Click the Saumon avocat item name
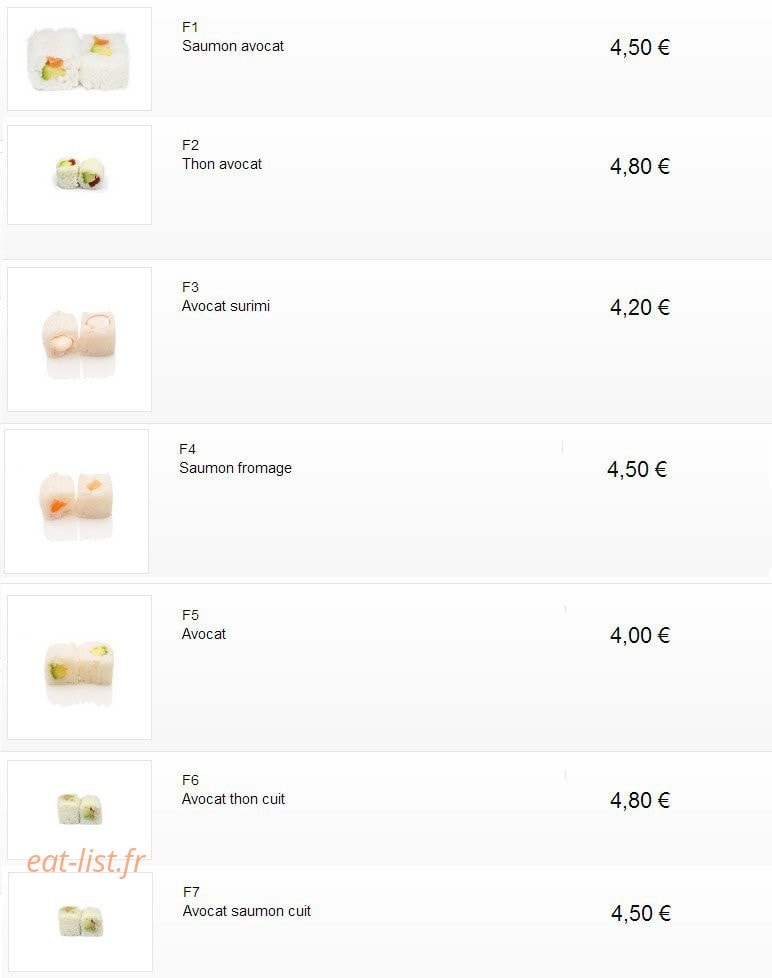The height and width of the screenshot is (978, 772). [x=233, y=46]
